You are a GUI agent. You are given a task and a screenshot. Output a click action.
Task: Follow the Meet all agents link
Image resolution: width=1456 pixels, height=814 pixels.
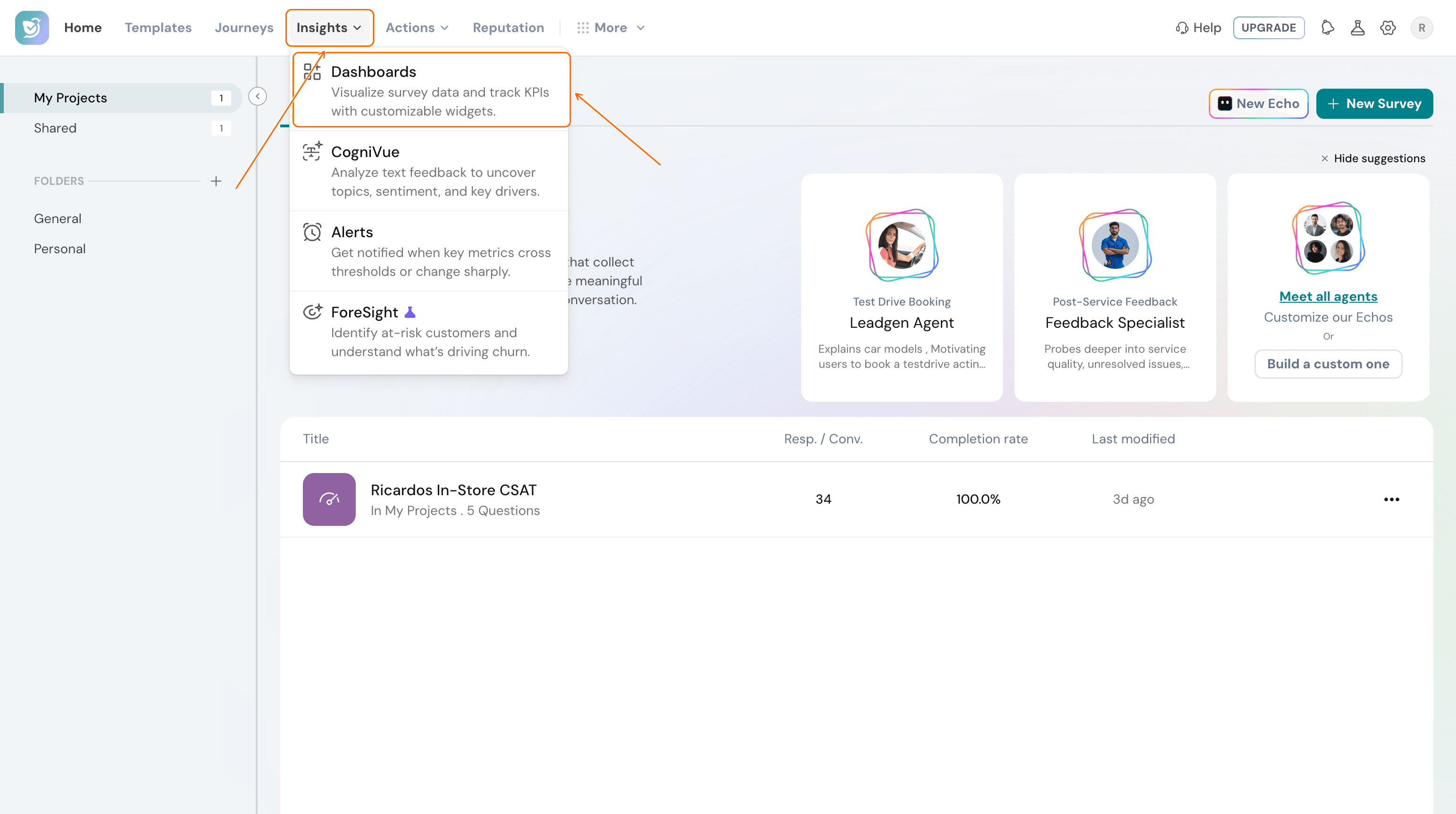[1328, 297]
